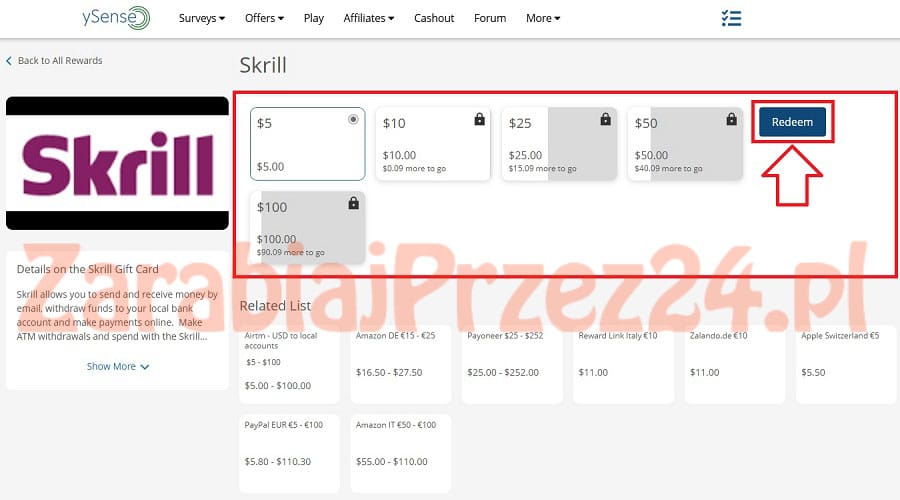Viewport: 900px width, 500px height.
Task: Open the ySense logo home link
Action: pyautogui.click(x=116, y=18)
